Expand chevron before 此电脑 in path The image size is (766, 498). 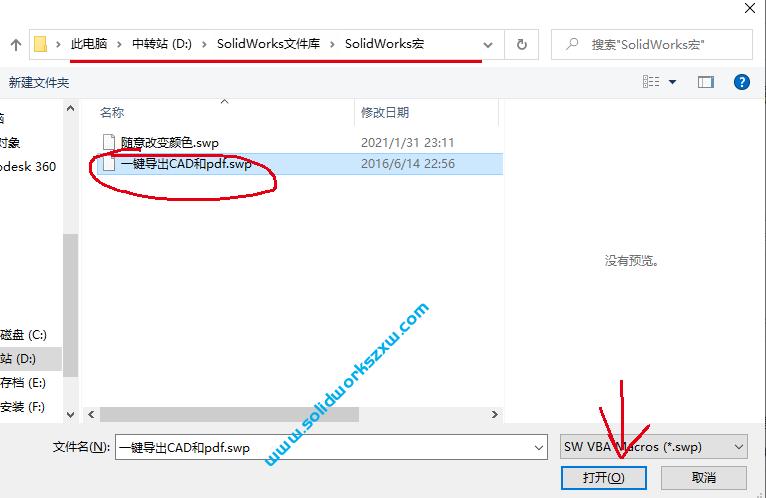58,44
